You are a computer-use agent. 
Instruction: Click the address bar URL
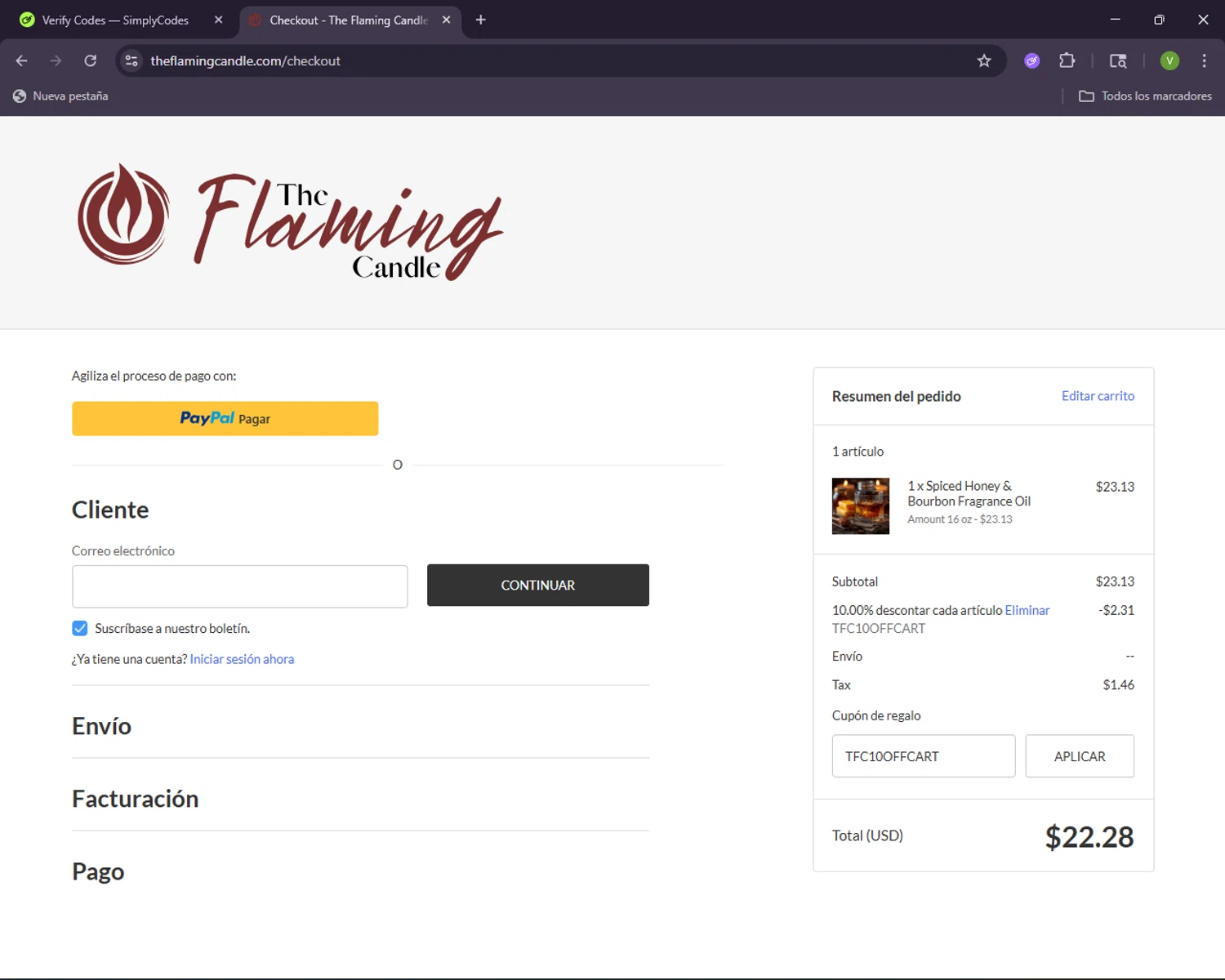click(x=245, y=60)
